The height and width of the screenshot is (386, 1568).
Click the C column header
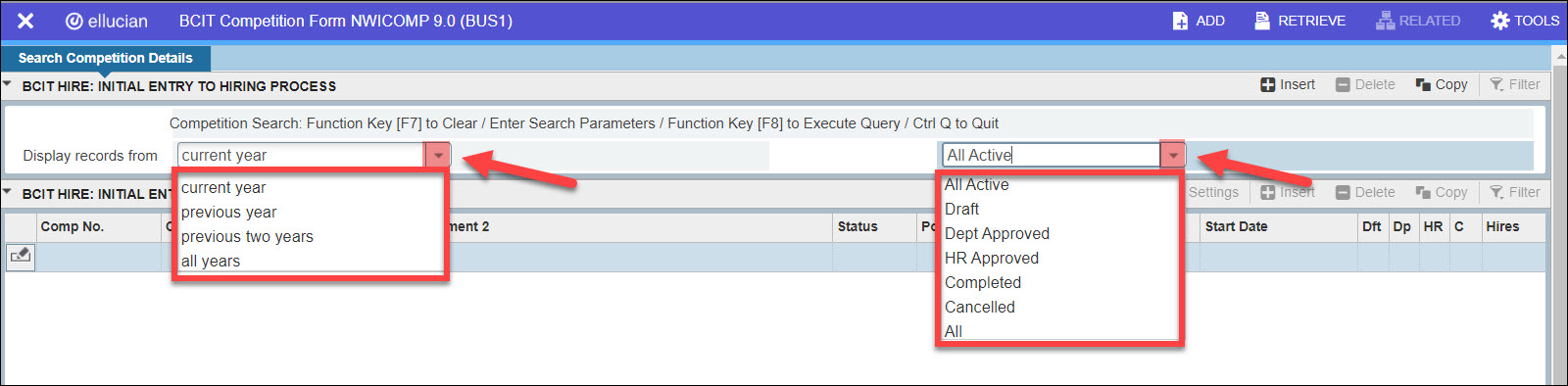1465,226
